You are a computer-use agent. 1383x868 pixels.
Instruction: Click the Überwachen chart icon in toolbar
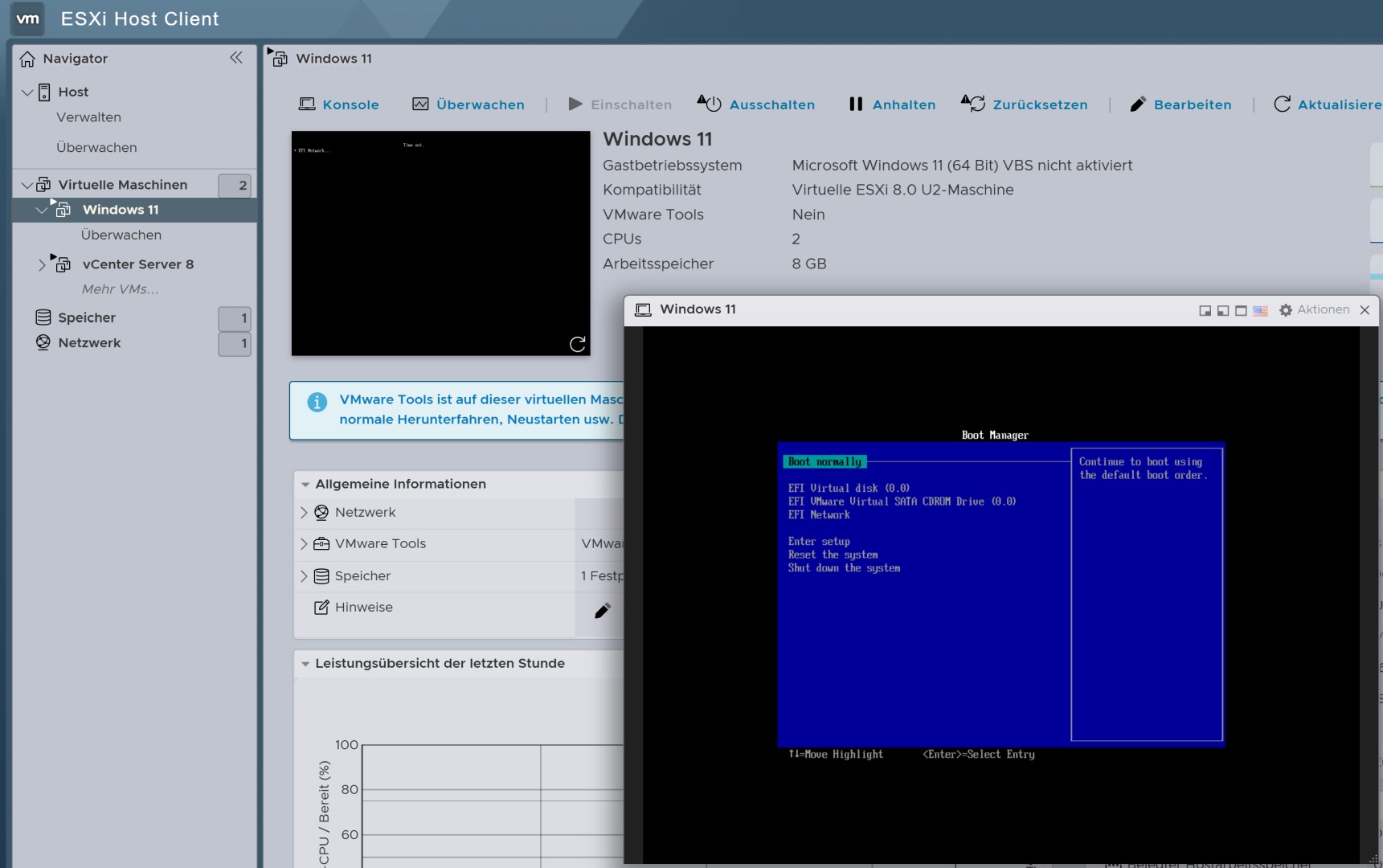(x=420, y=104)
